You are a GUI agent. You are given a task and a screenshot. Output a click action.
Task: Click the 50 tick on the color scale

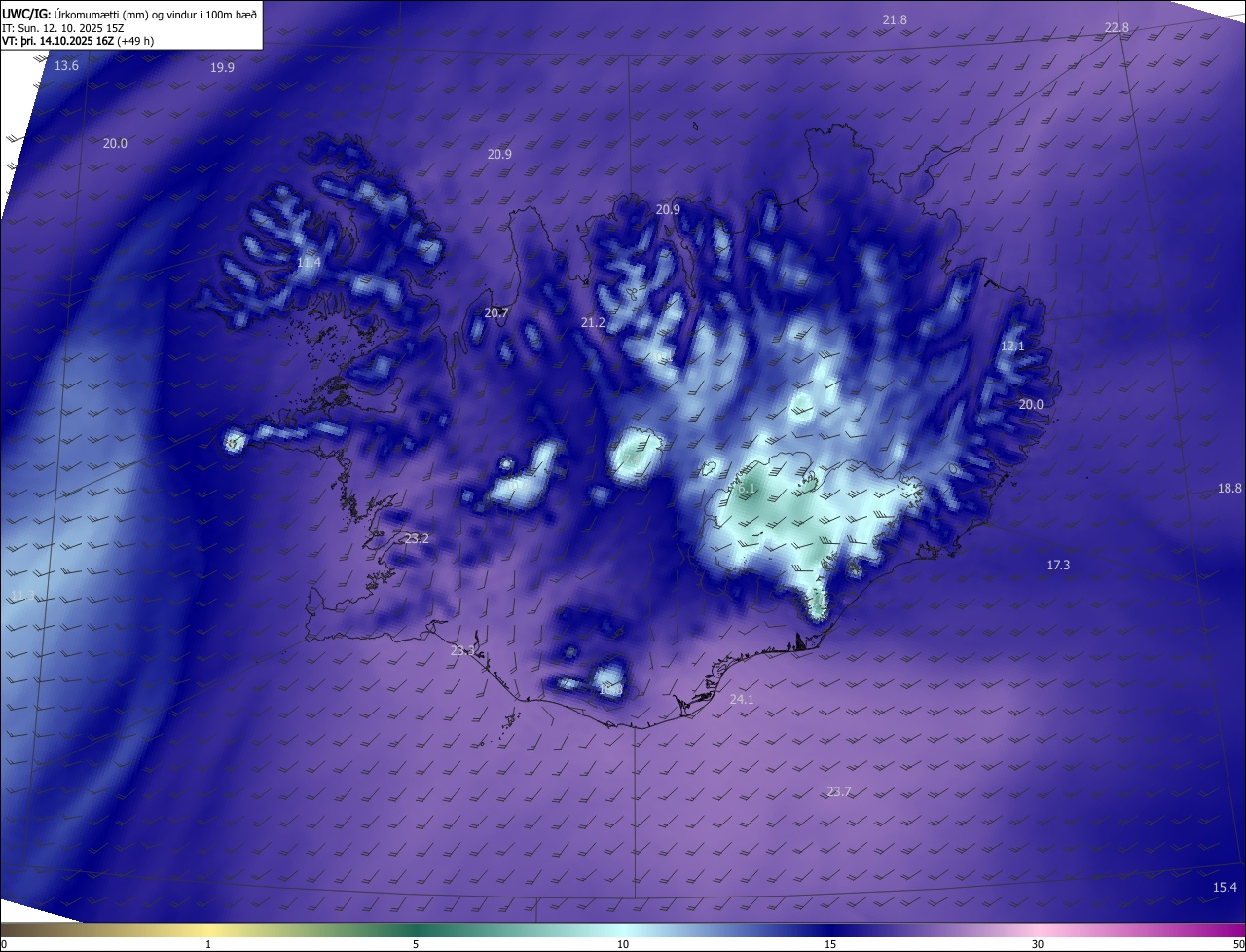(x=1238, y=944)
